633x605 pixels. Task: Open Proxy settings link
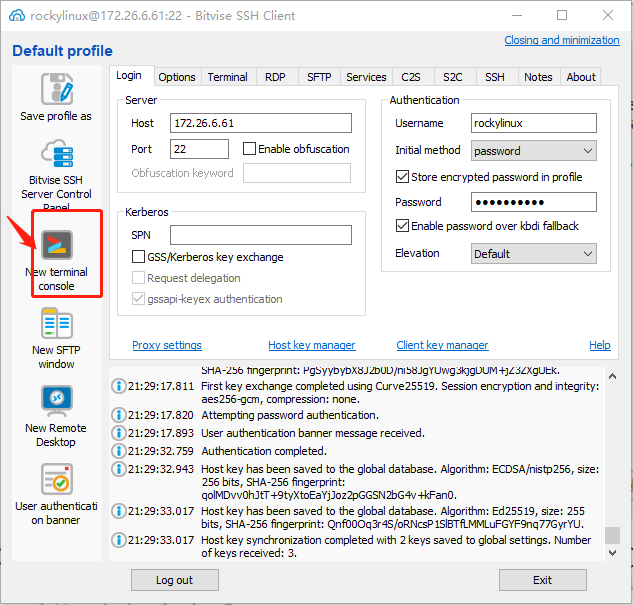167,345
